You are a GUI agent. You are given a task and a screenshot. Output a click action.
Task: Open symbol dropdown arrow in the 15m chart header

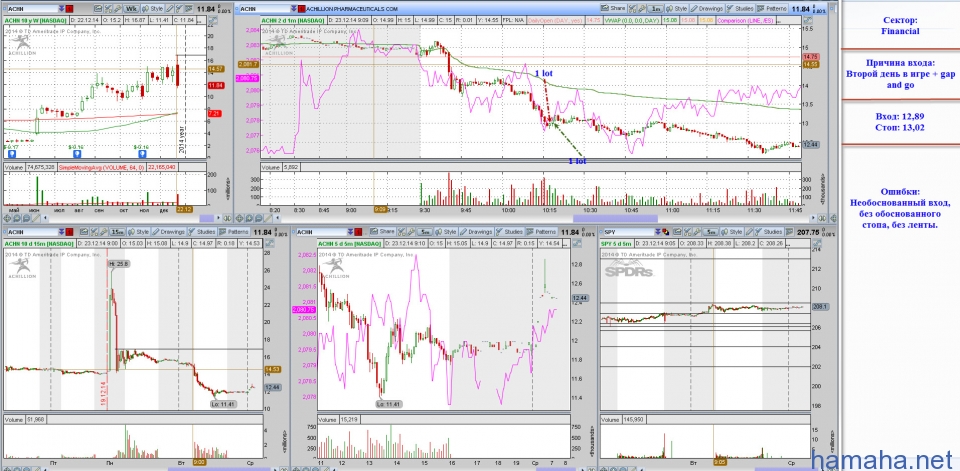[61, 232]
